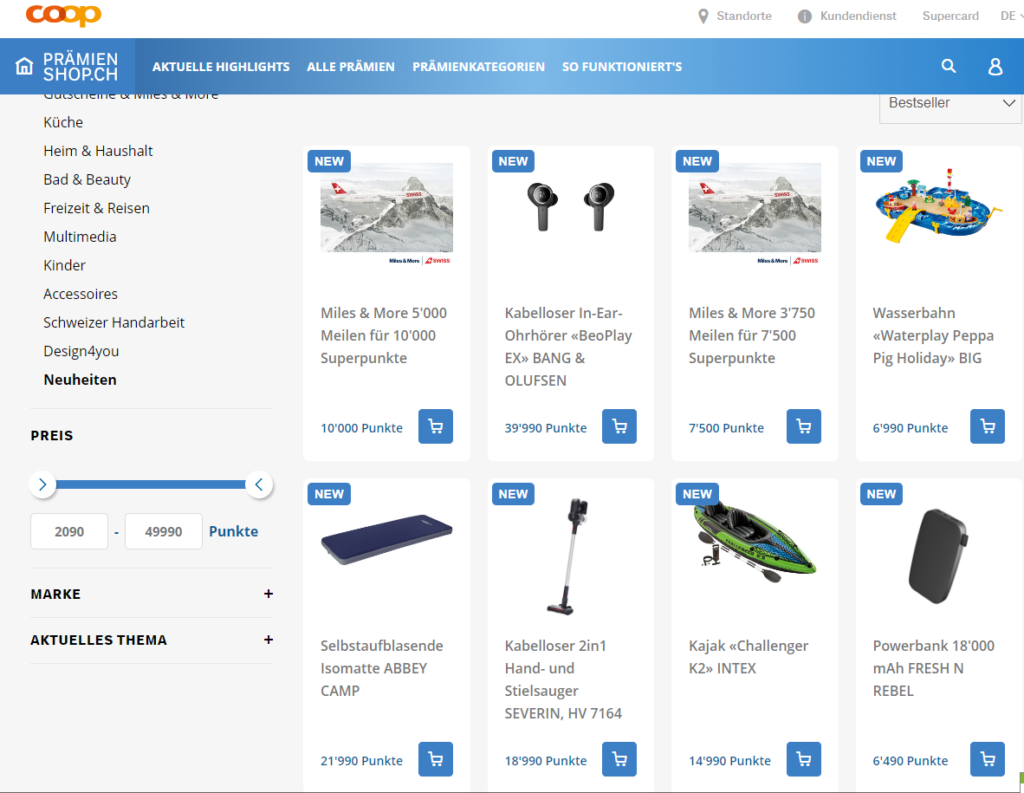Click the PRÄMIEN SHOP.CH logo text
This screenshot has height=793, width=1024.
[x=80, y=67]
